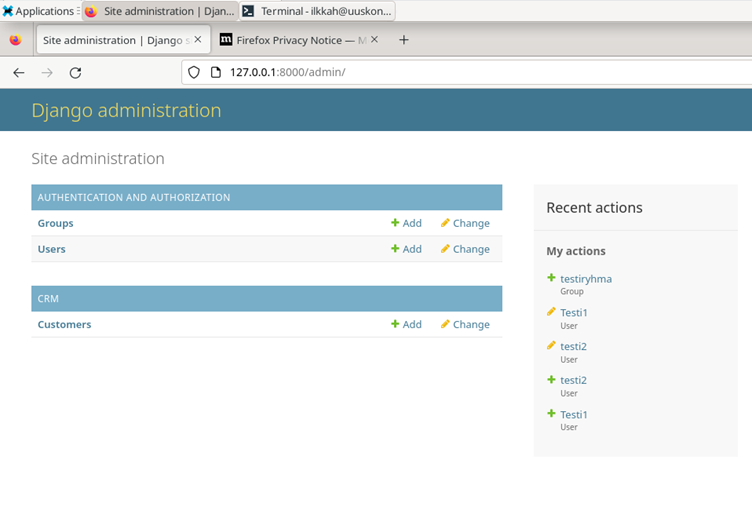Add a new Customer entry

(406, 324)
